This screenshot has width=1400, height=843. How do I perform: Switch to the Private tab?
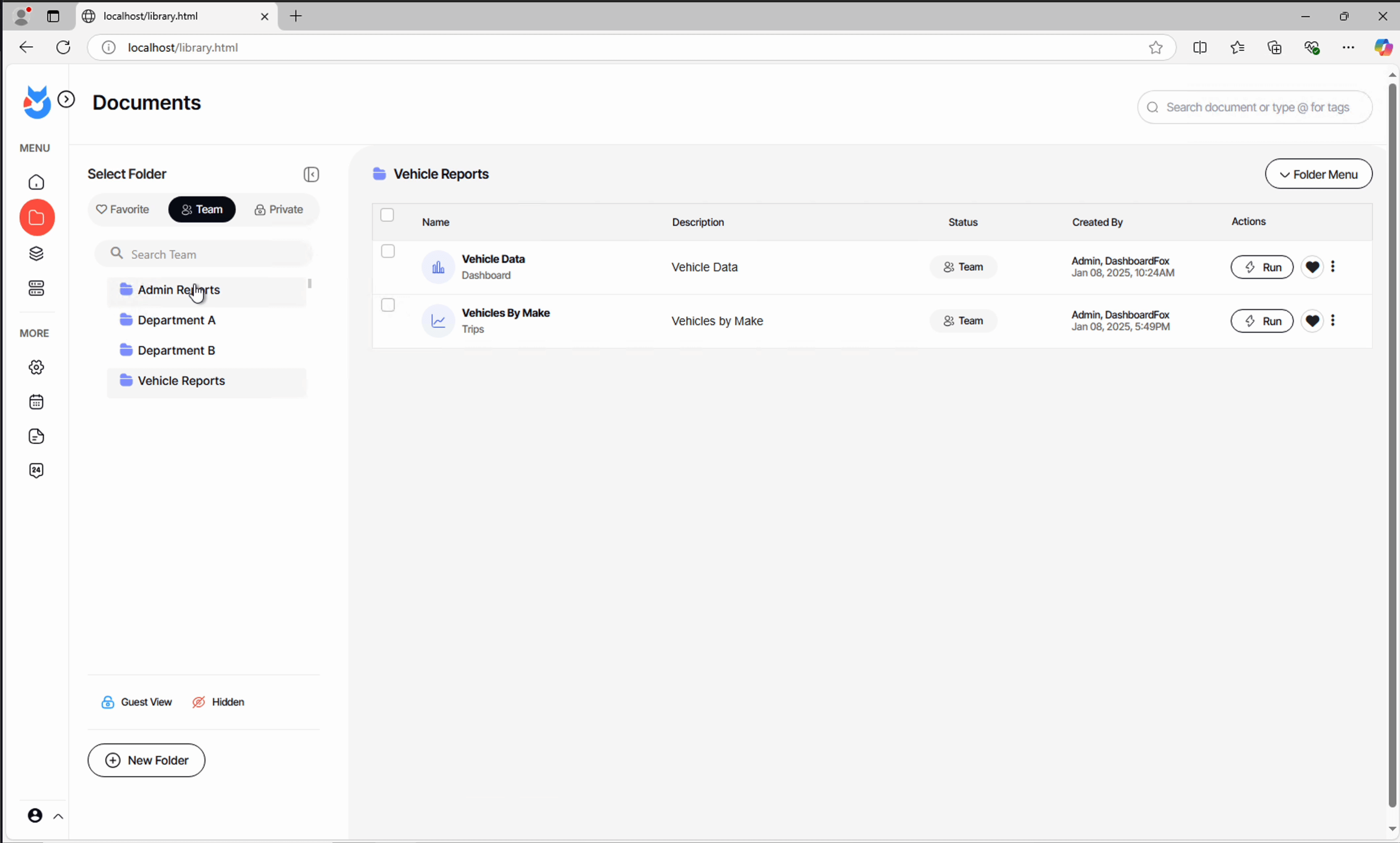pyautogui.click(x=279, y=209)
